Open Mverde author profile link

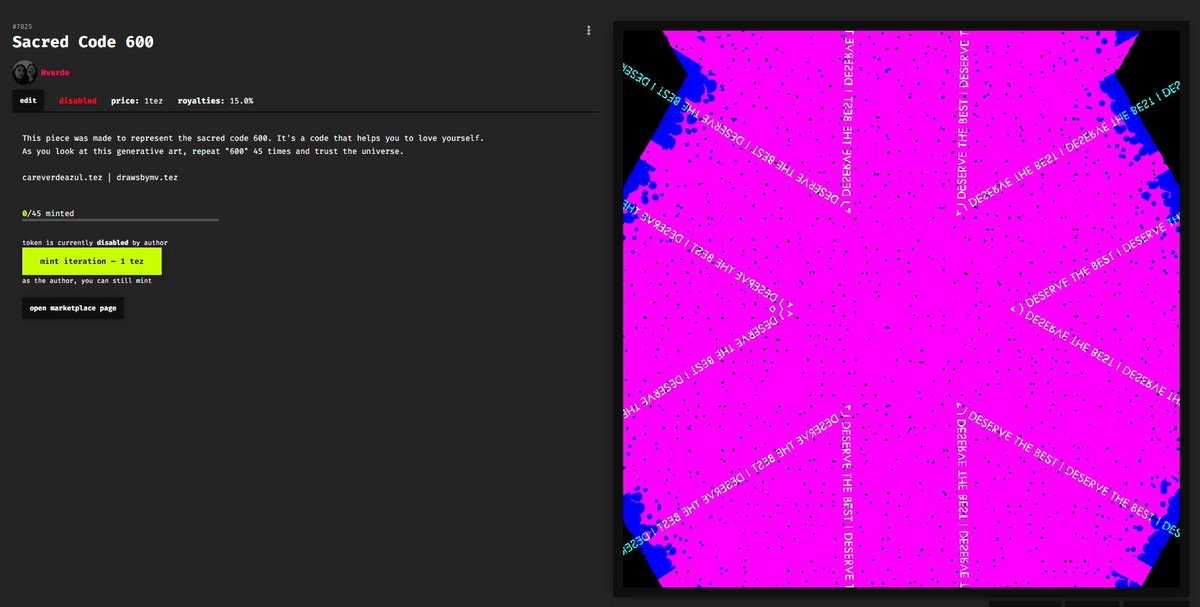(x=56, y=73)
